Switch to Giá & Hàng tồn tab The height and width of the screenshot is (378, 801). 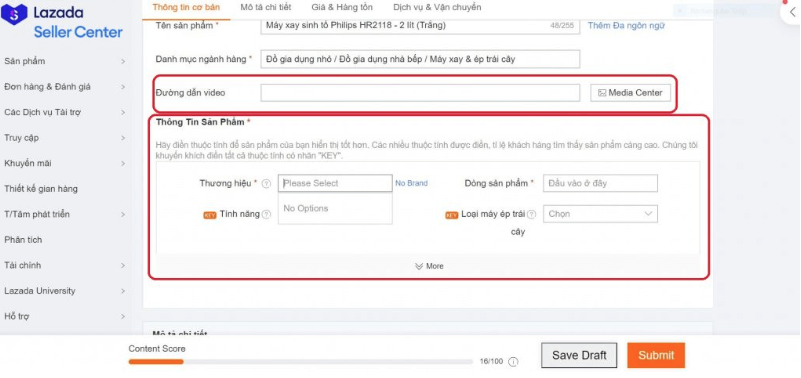click(342, 7)
